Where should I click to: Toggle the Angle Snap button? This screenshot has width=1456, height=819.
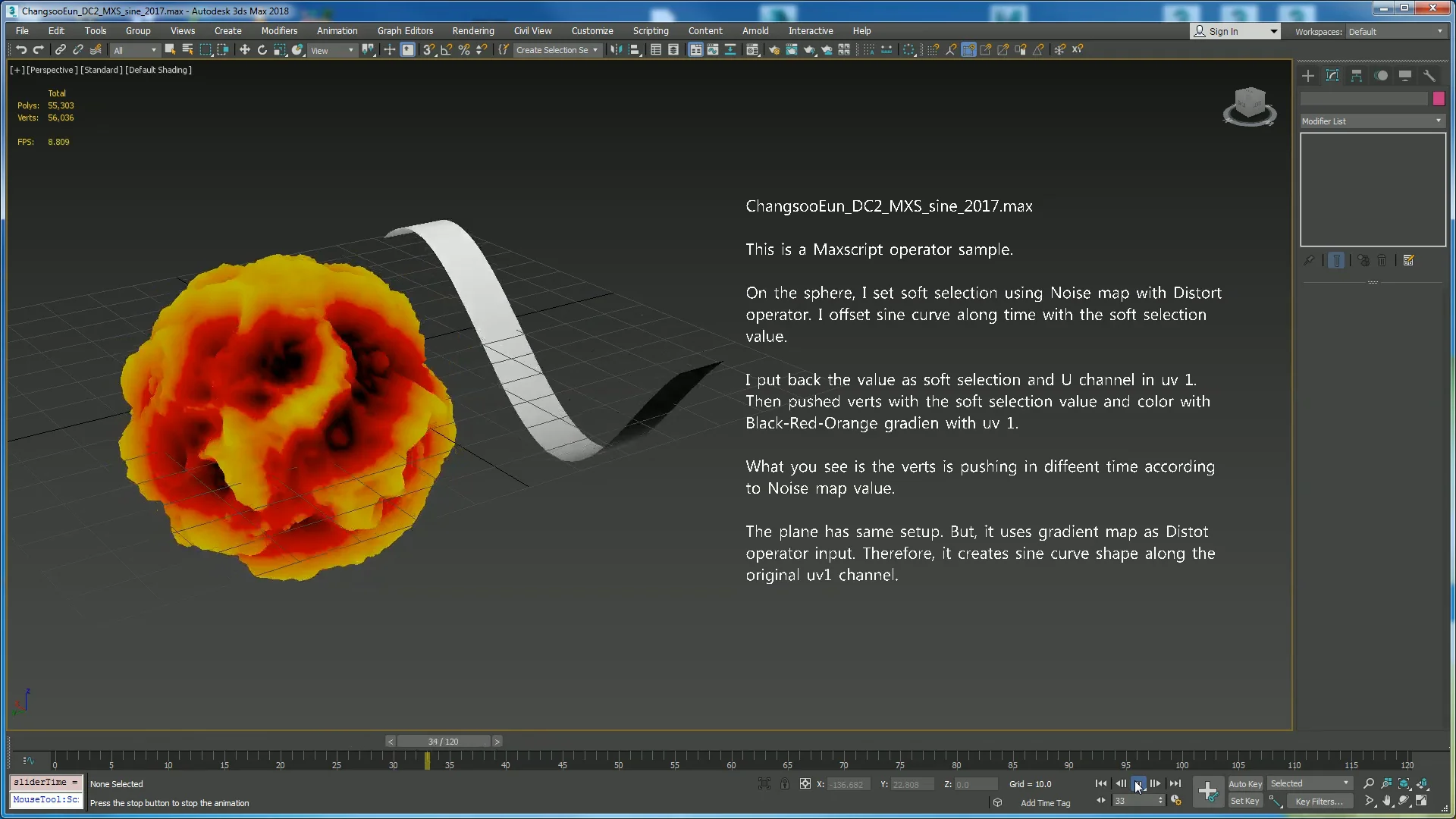pos(447,50)
